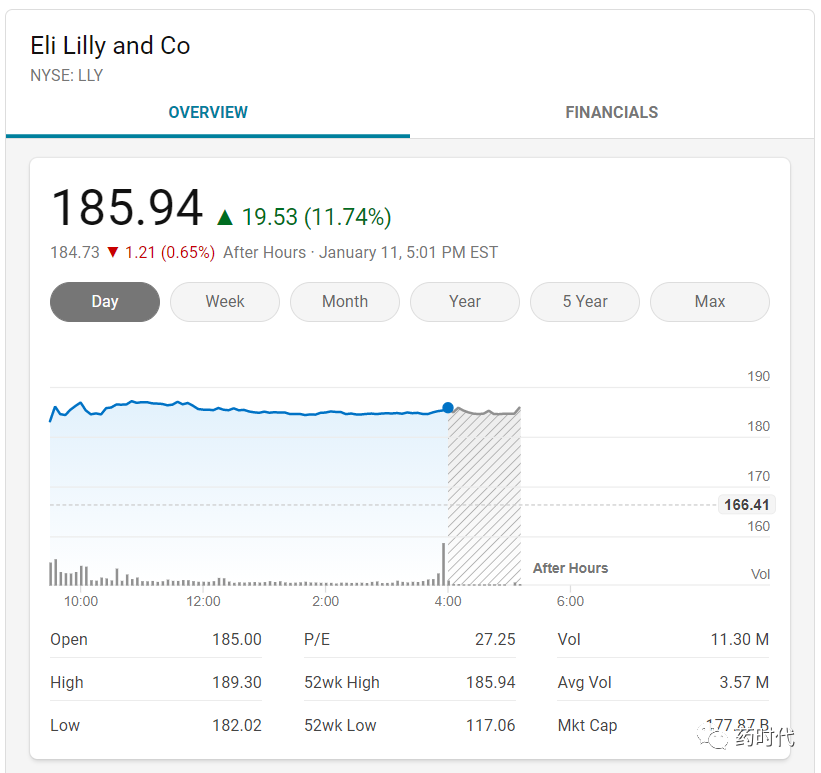Click the red down-arrow after-hours icon

click(x=113, y=252)
